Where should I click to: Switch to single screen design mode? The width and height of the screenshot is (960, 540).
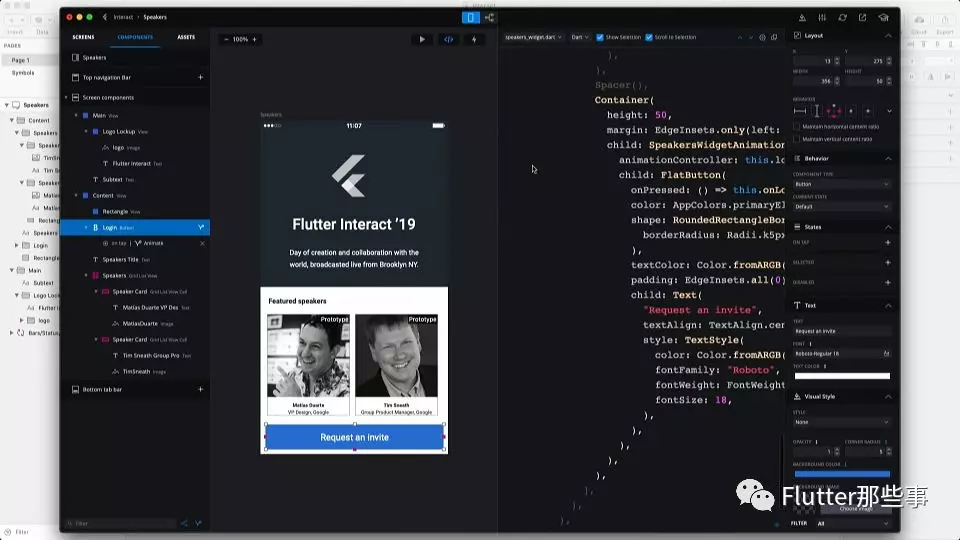[470, 18]
